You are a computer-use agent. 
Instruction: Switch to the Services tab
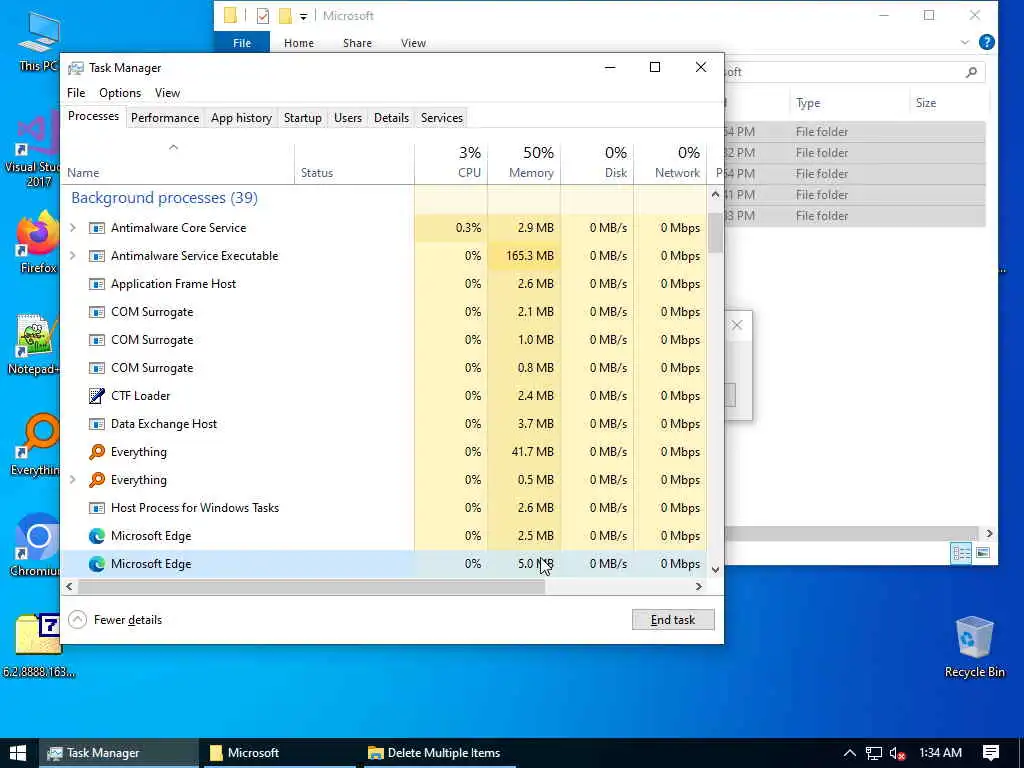441,118
